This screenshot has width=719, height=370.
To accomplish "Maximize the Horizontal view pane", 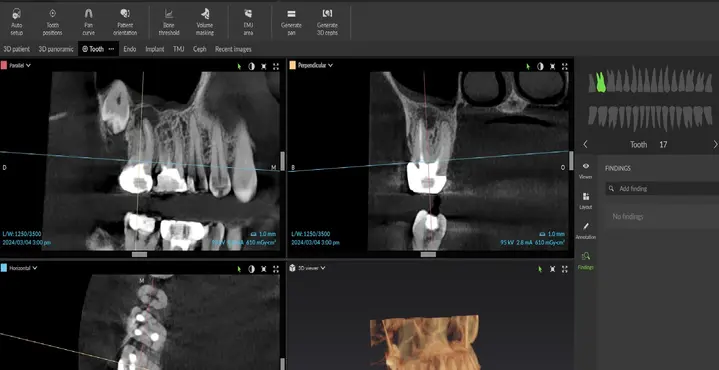I will (276, 269).
